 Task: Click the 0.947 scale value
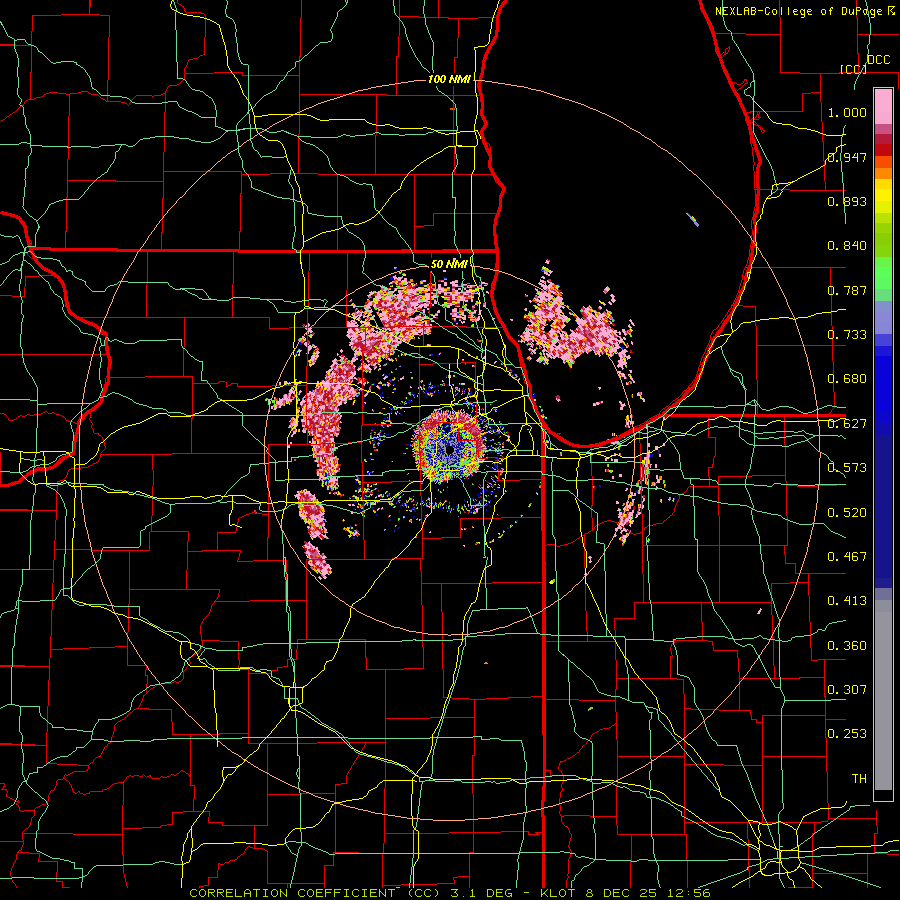point(847,157)
